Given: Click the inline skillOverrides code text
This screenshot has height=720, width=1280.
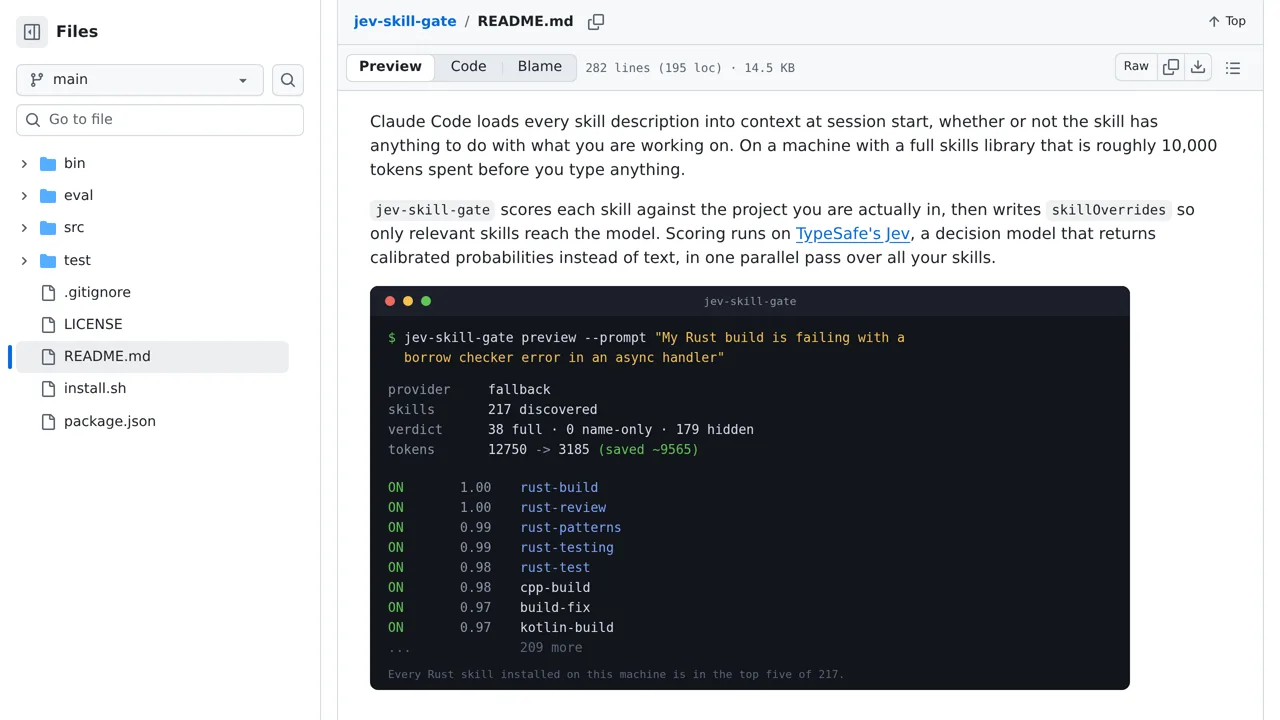Looking at the screenshot, I should tap(1109, 210).
